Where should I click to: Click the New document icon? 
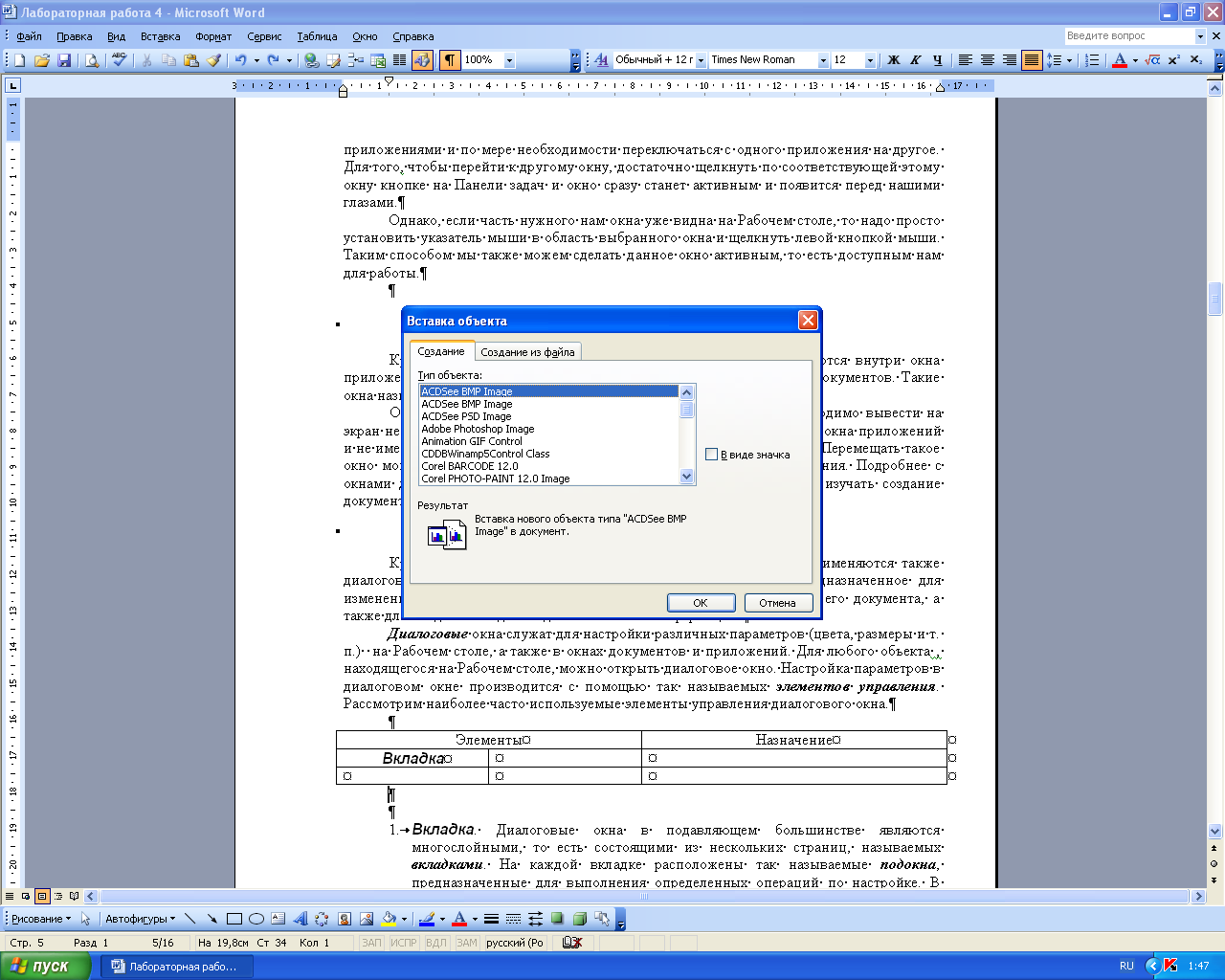point(19,60)
